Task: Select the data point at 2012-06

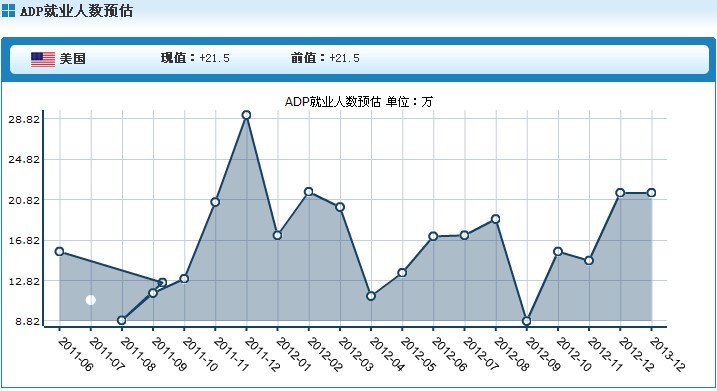Action: point(433,236)
